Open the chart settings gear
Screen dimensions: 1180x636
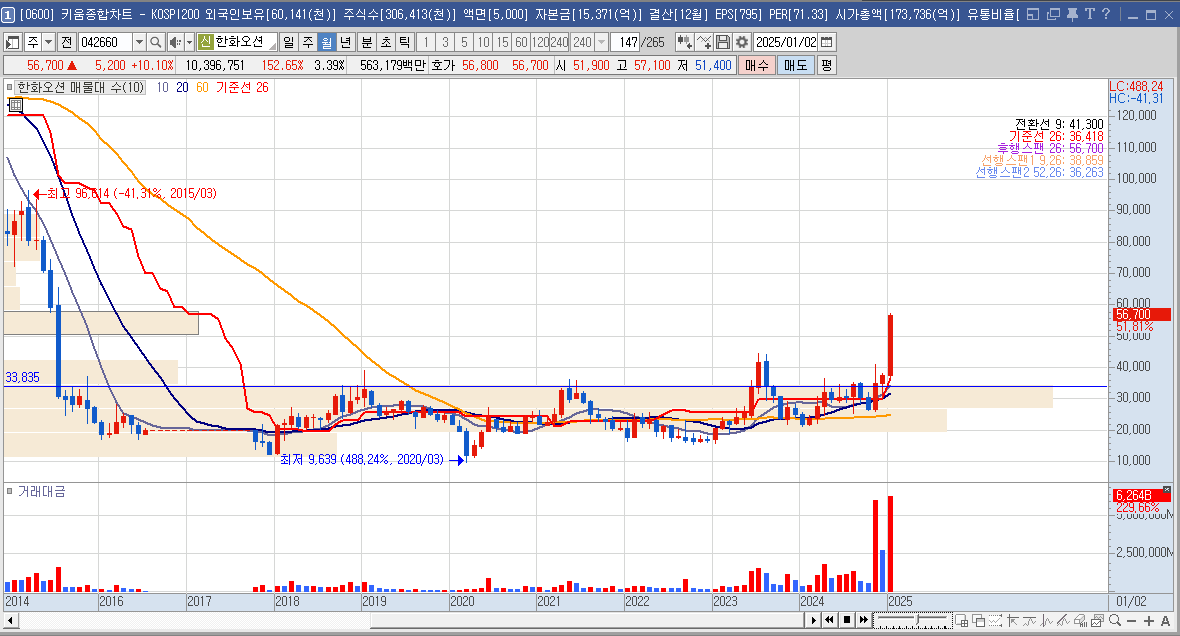pos(742,42)
